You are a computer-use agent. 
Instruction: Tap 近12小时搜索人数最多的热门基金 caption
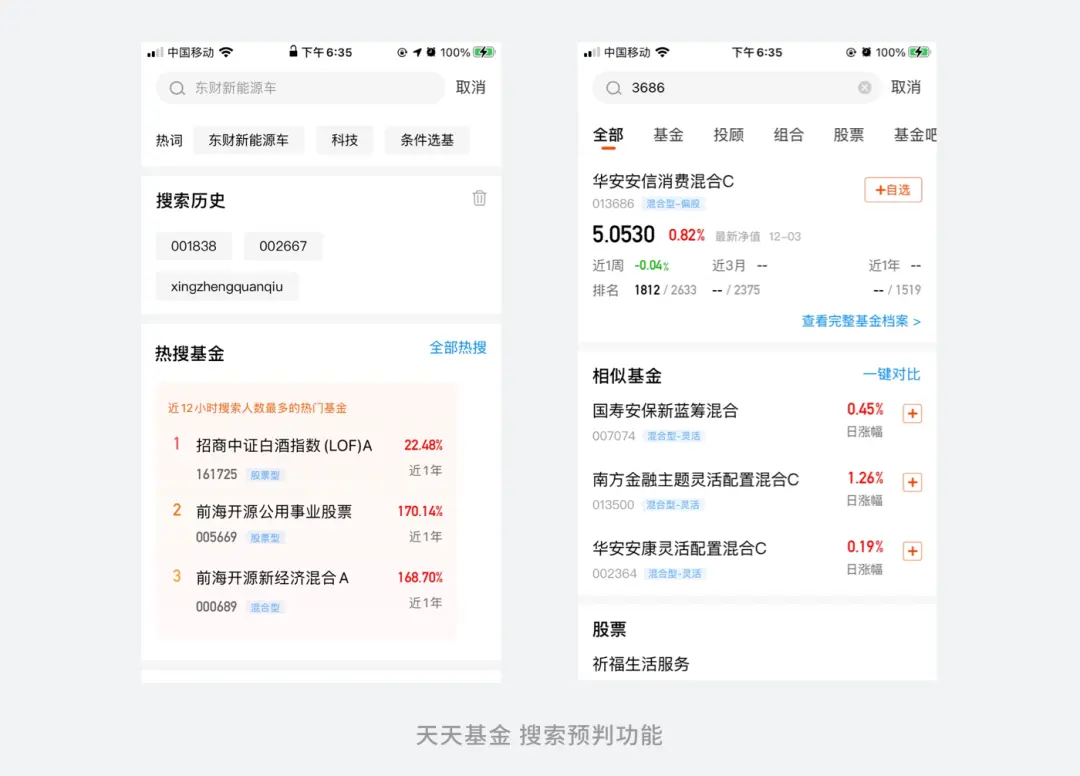pyautogui.click(x=257, y=408)
